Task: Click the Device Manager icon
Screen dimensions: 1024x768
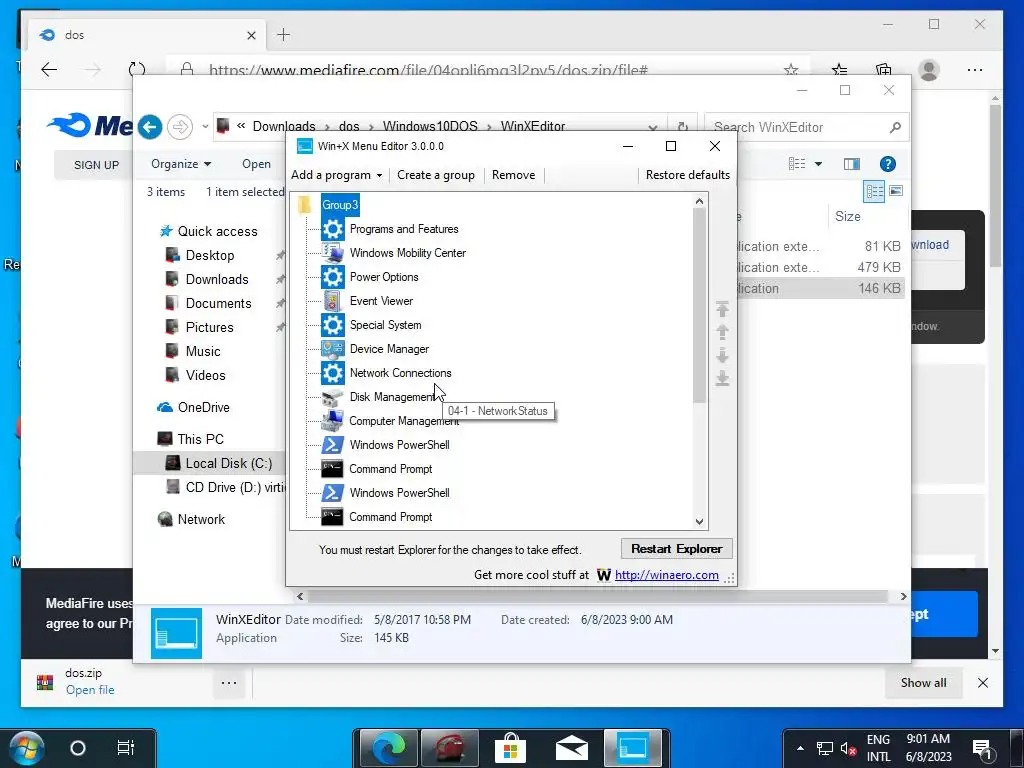Action: coord(332,349)
